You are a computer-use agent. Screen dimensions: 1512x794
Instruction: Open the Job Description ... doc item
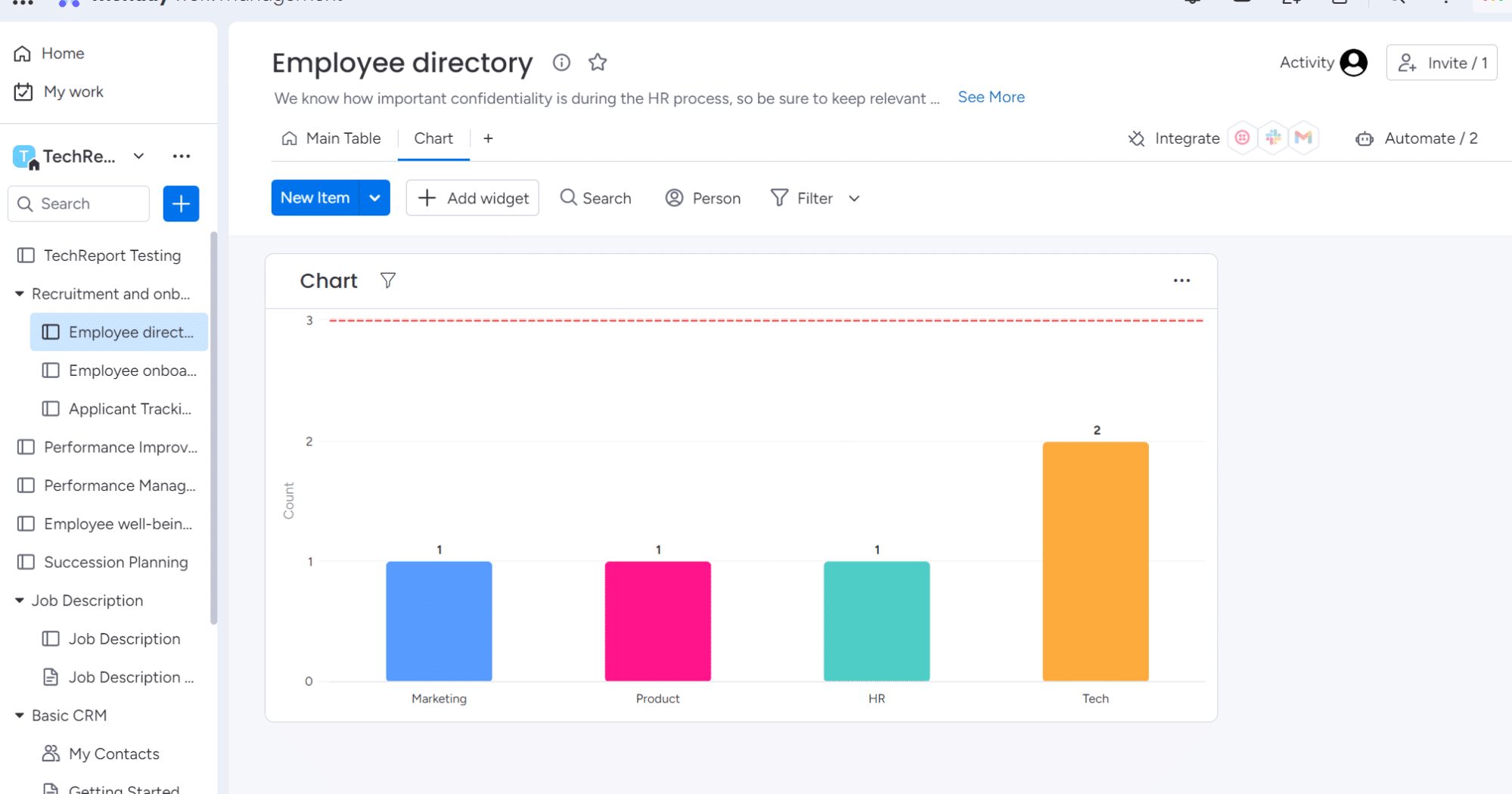tap(119, 678)
